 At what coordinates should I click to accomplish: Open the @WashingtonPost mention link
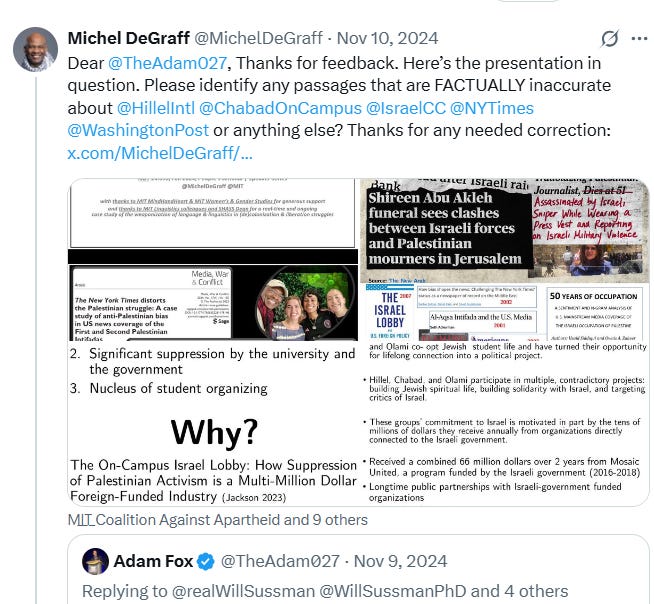(x=138, y=130)
